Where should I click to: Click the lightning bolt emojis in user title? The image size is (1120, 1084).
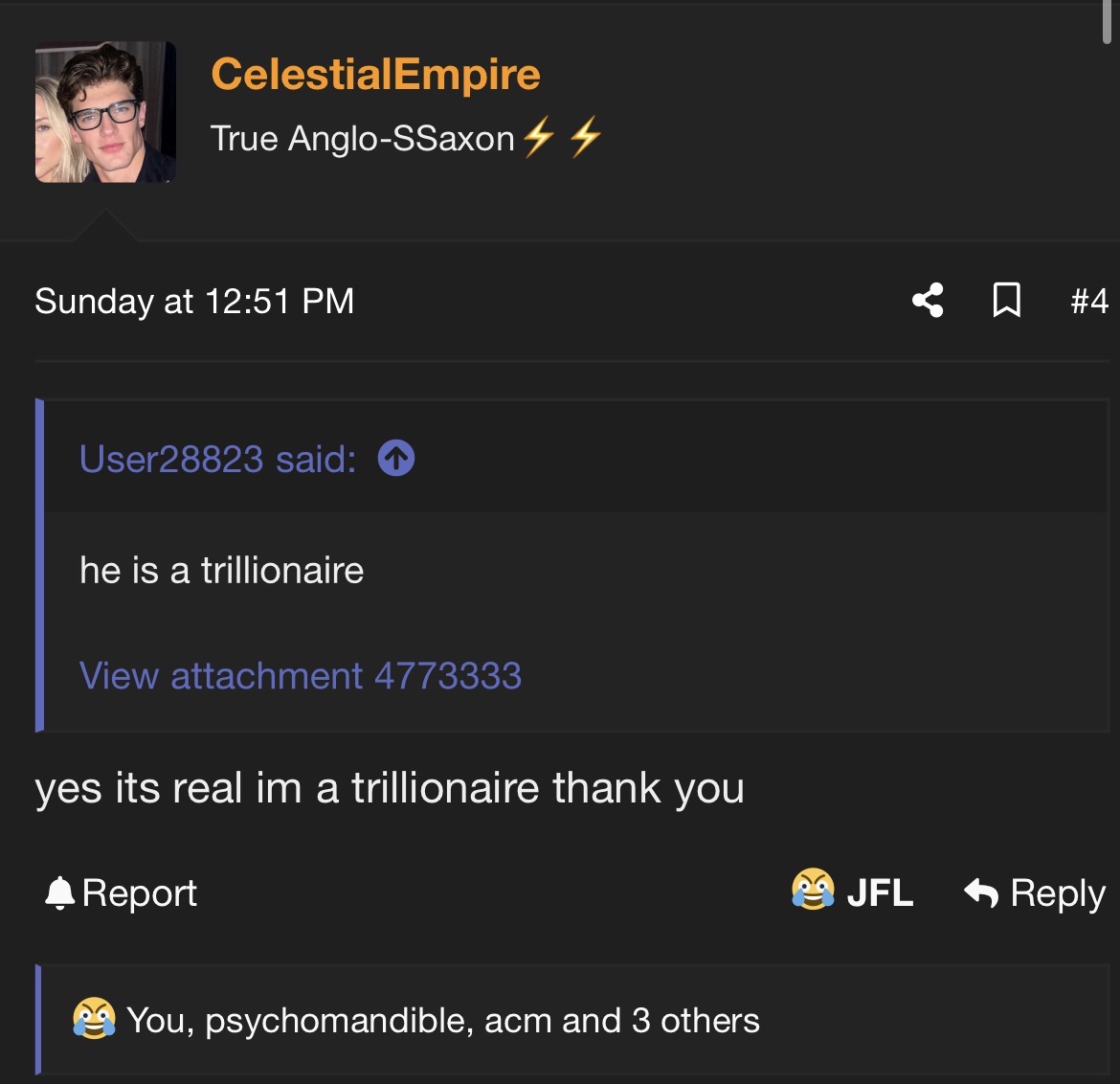562,137
